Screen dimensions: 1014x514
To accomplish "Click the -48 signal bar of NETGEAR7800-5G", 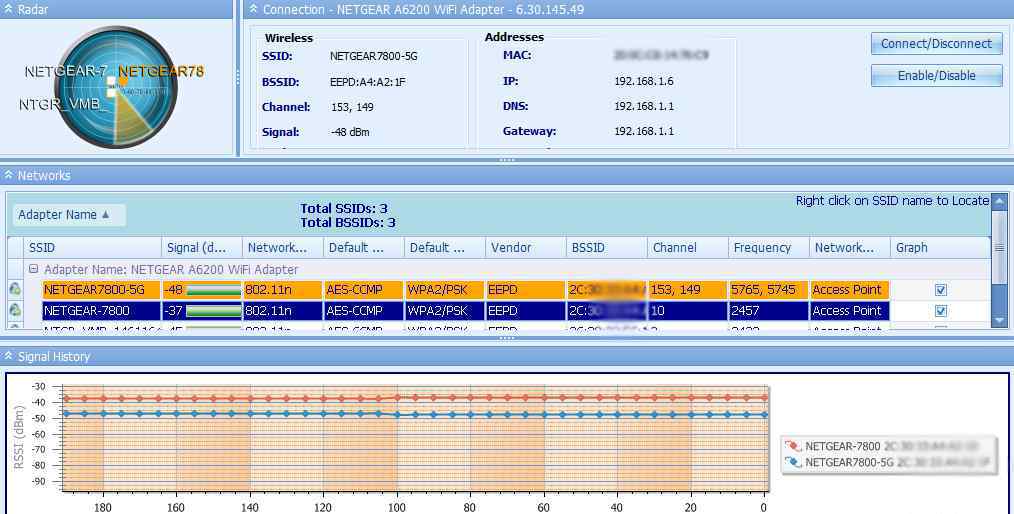I will (213, 290).
